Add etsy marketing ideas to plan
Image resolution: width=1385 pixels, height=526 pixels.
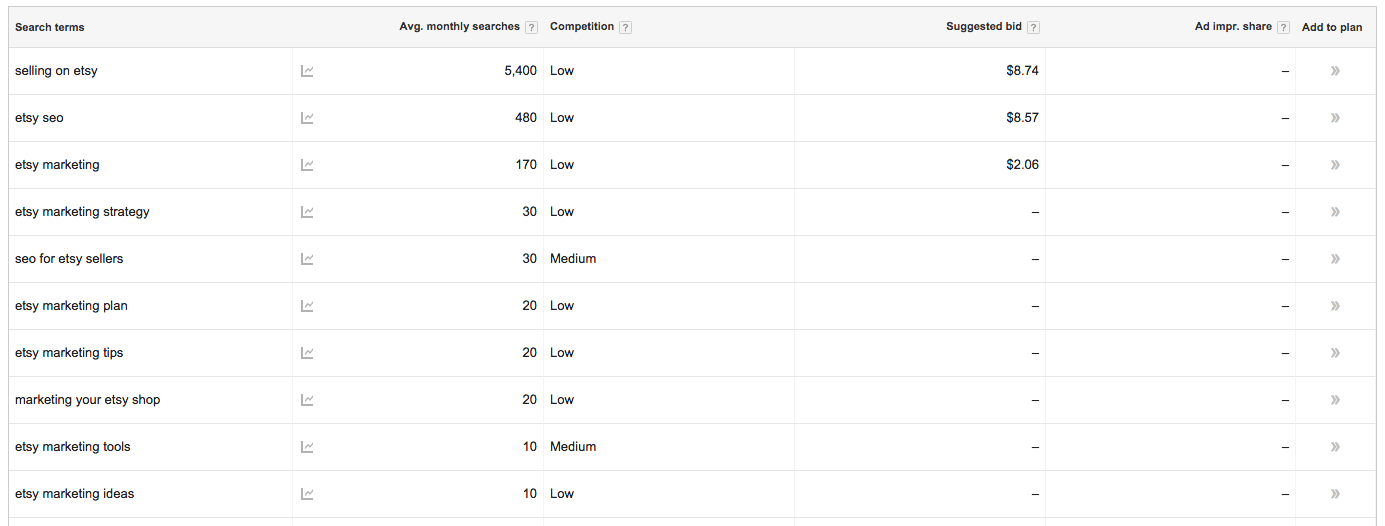(1335, 494)
